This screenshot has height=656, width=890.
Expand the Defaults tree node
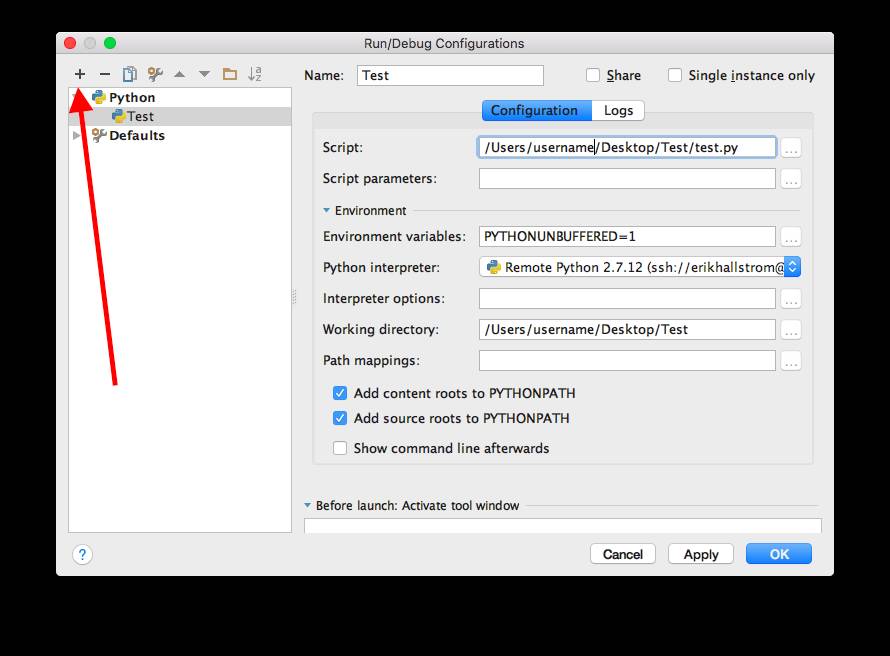(77, 136)
